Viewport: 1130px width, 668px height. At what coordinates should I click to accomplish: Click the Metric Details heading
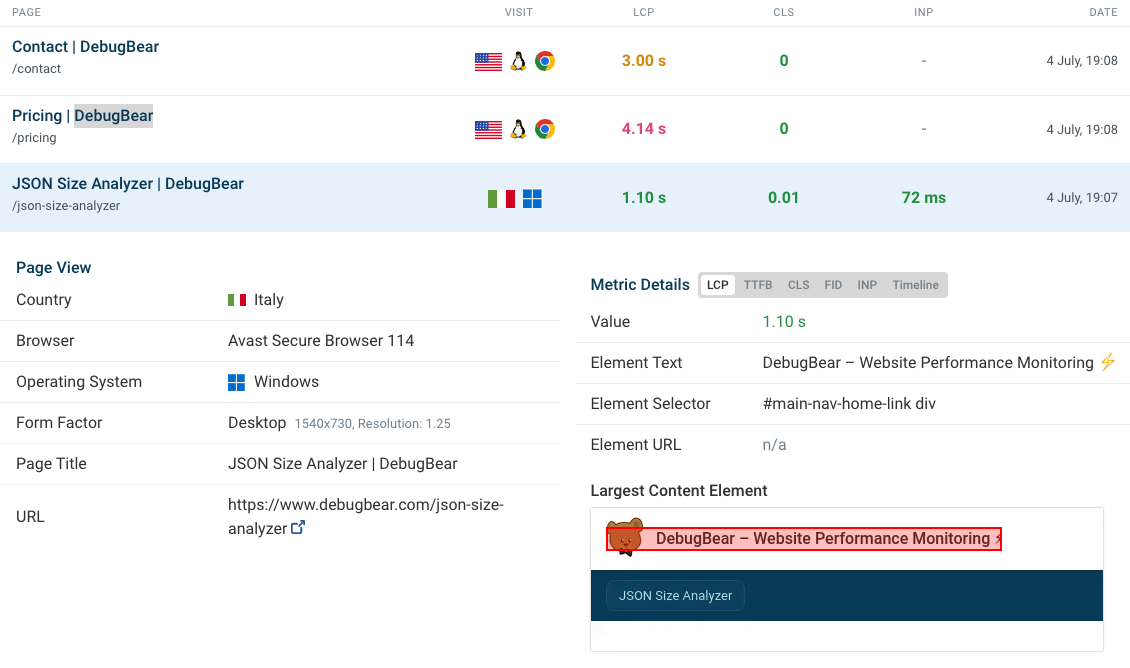pyautogui.click(x=640, y=285)
